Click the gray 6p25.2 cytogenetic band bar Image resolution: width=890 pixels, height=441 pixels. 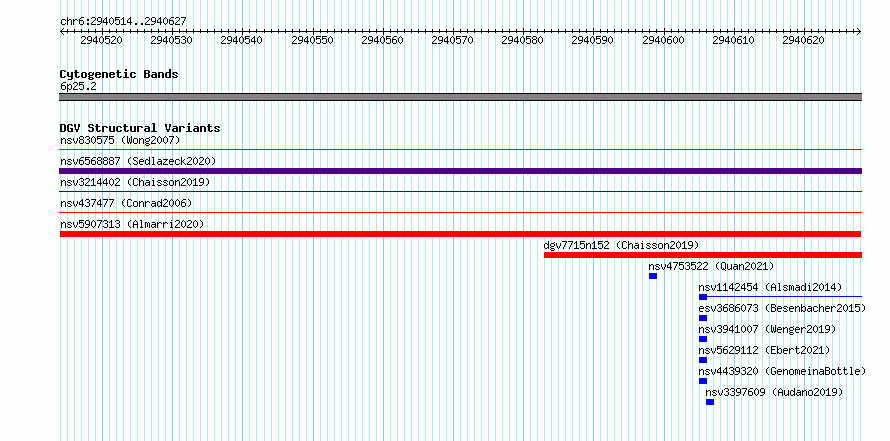click(x=461, y=97)
